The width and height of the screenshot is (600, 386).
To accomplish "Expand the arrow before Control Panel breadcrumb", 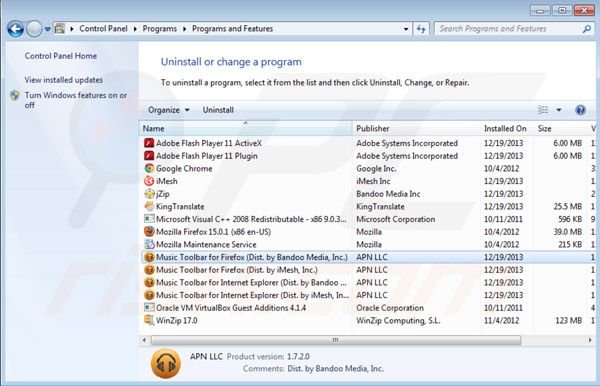I will coord(72,29).
